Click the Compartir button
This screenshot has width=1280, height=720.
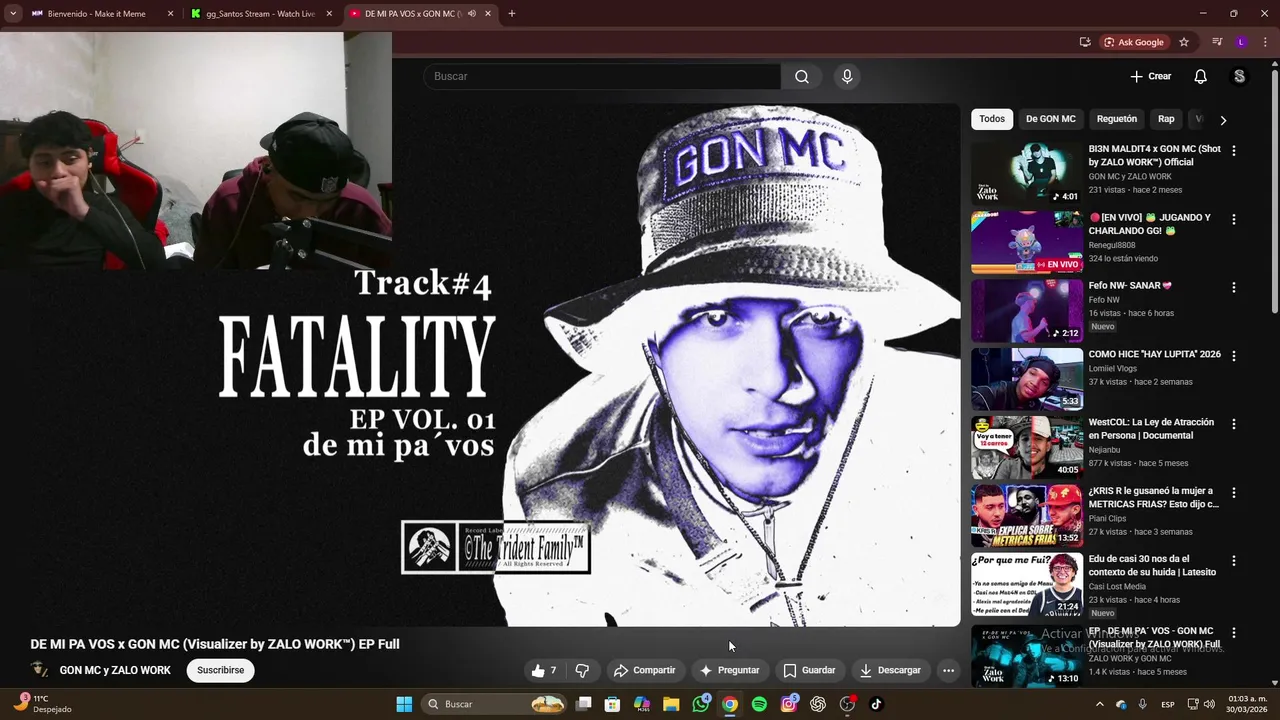click(x=644, y=670)
